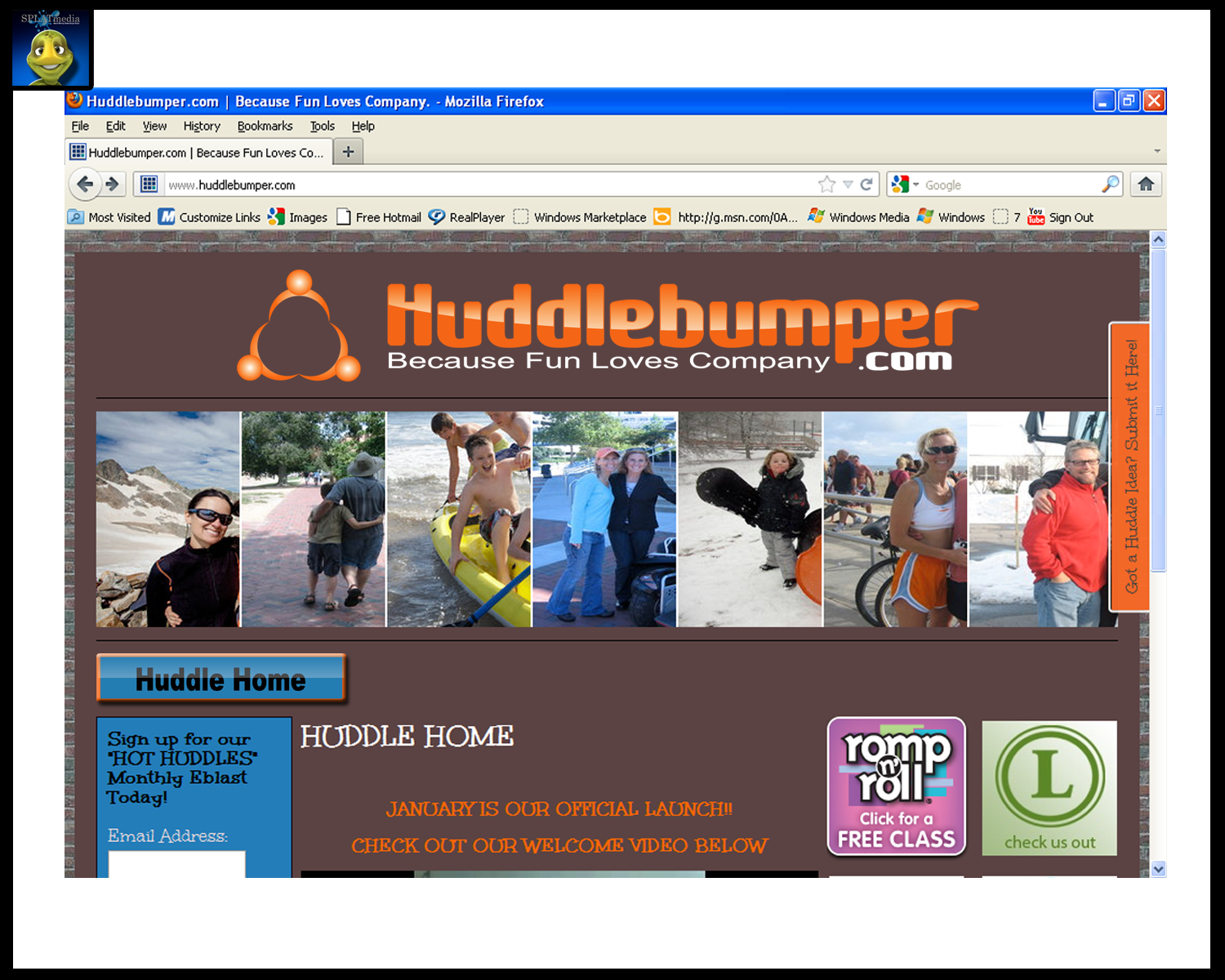Select the Huddlebumper.com browser tab
This screenshot has height=980, width=1225.
pos(198,152)
